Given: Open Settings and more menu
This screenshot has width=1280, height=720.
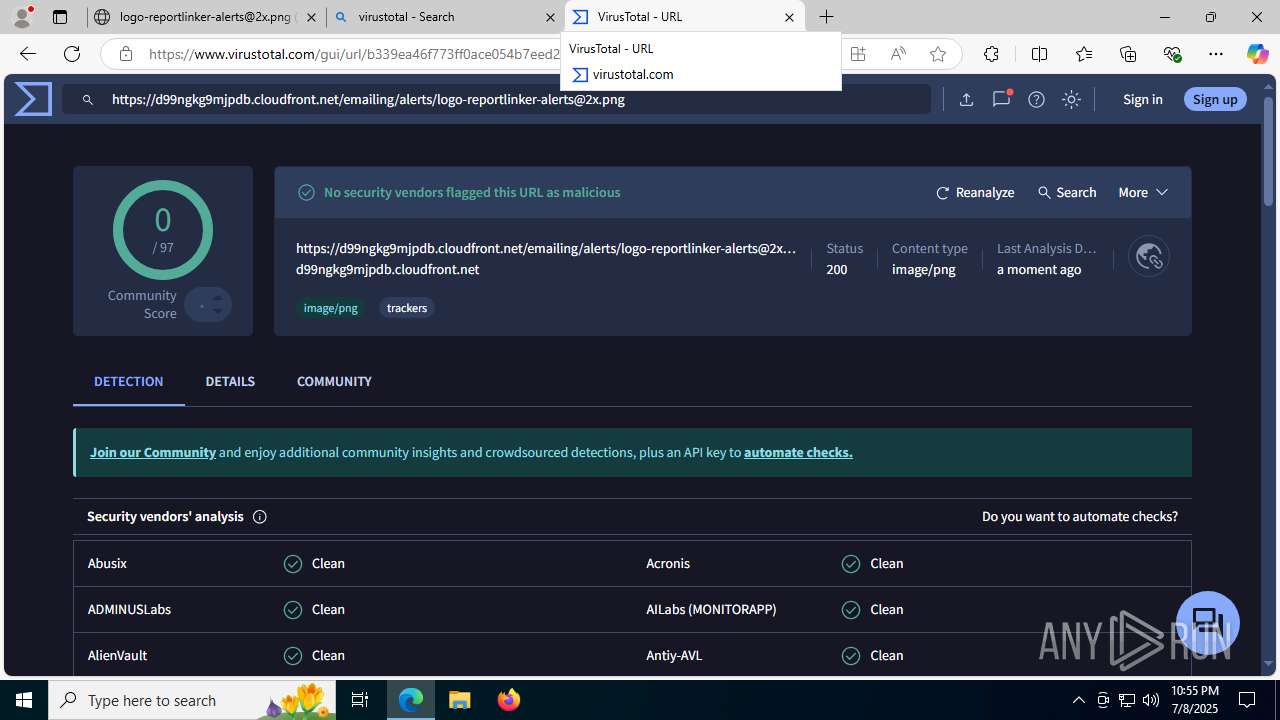Looking at the screenshot, I should pyautogui.click(x=1216, y=54).
